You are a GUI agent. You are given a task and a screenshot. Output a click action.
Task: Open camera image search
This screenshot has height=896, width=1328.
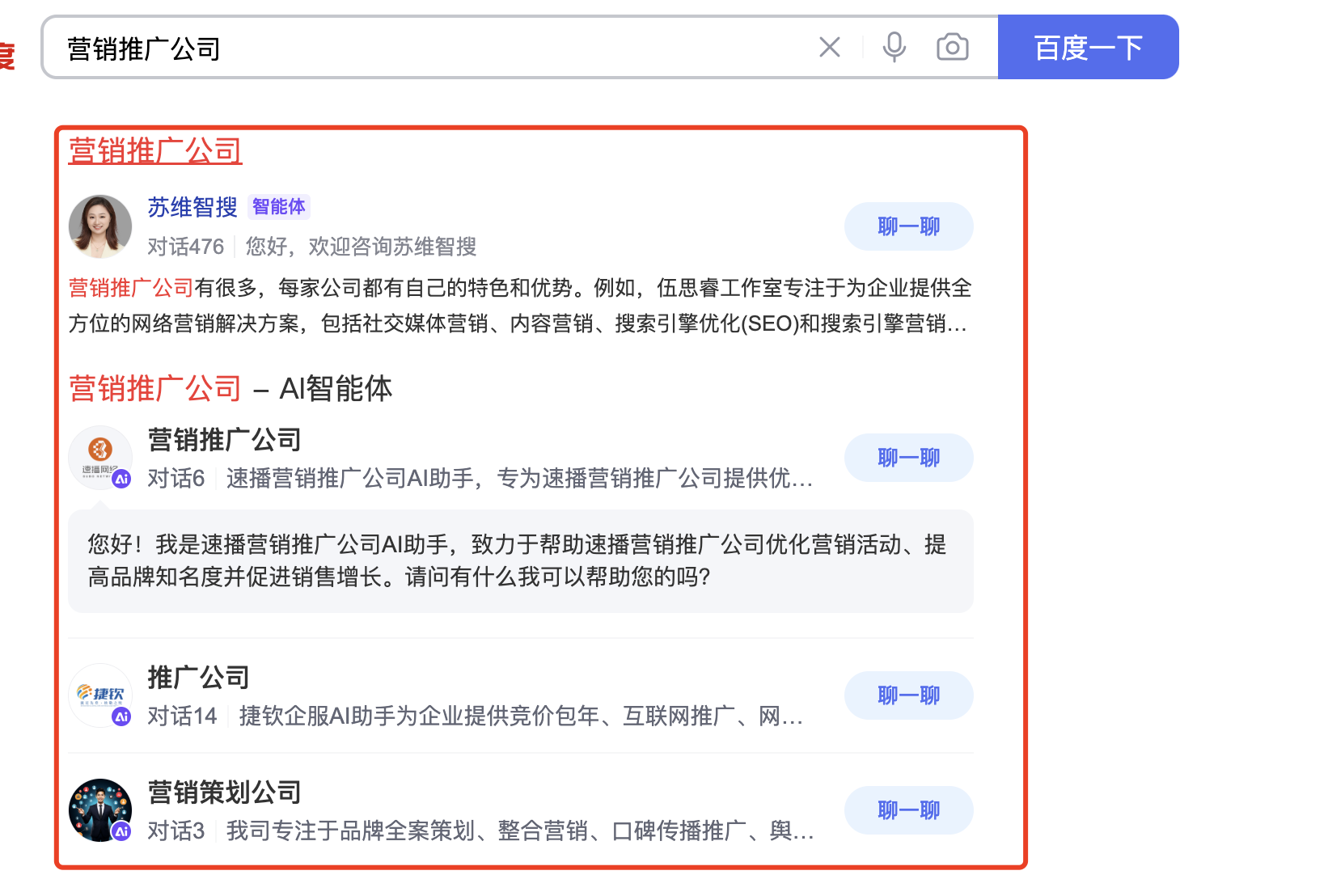click(x=952, y=48)
